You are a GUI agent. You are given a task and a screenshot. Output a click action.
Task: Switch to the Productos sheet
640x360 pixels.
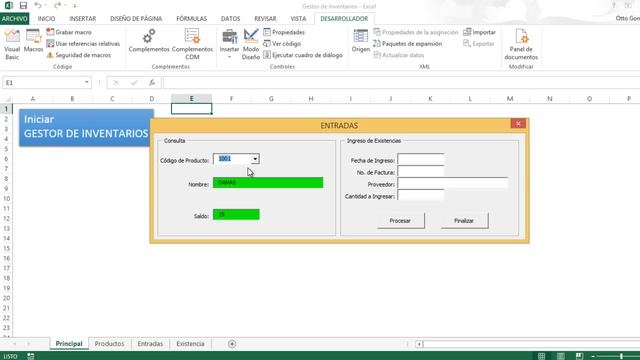click(109, 344)
